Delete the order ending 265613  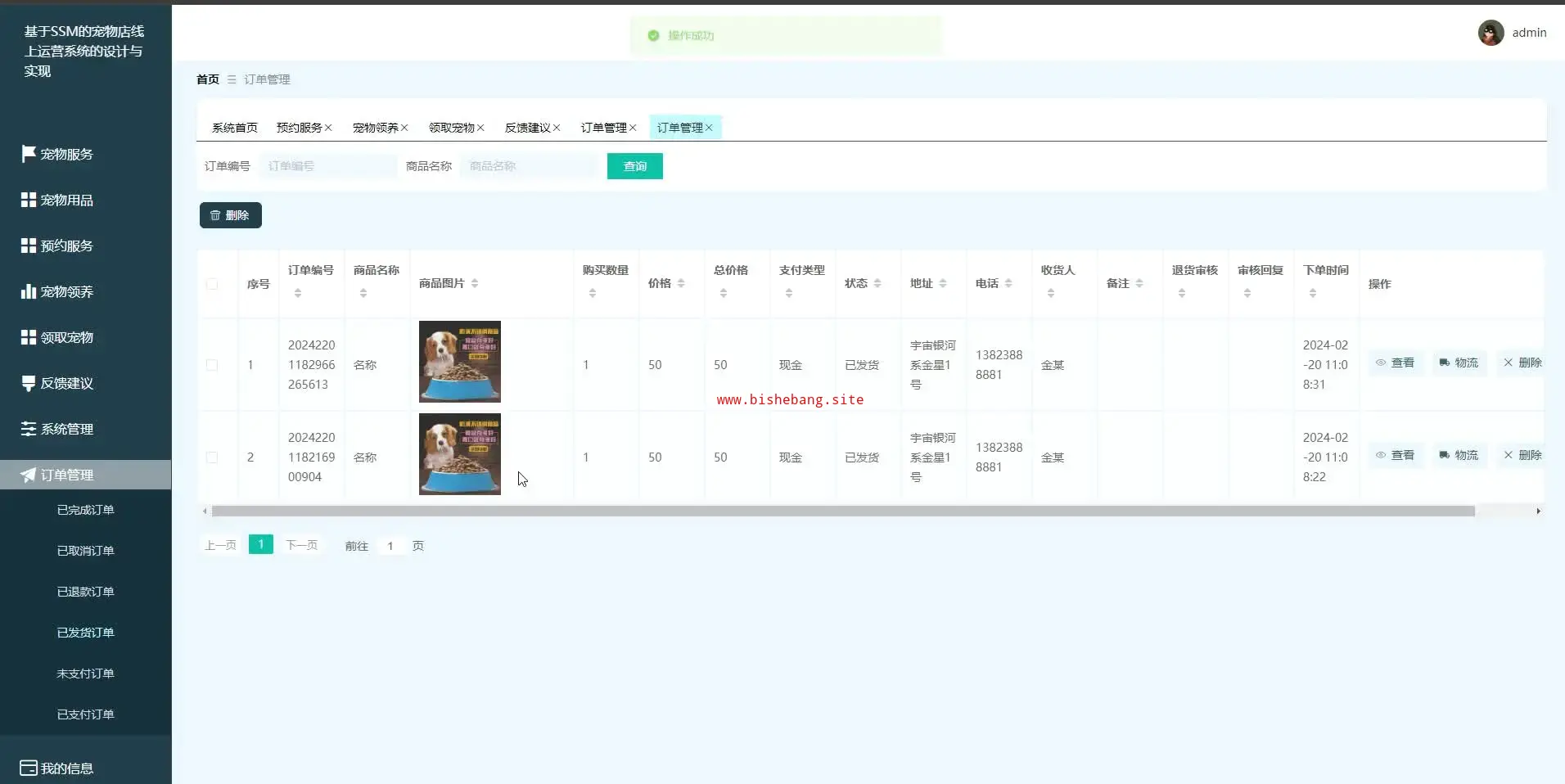(1522, 363)
